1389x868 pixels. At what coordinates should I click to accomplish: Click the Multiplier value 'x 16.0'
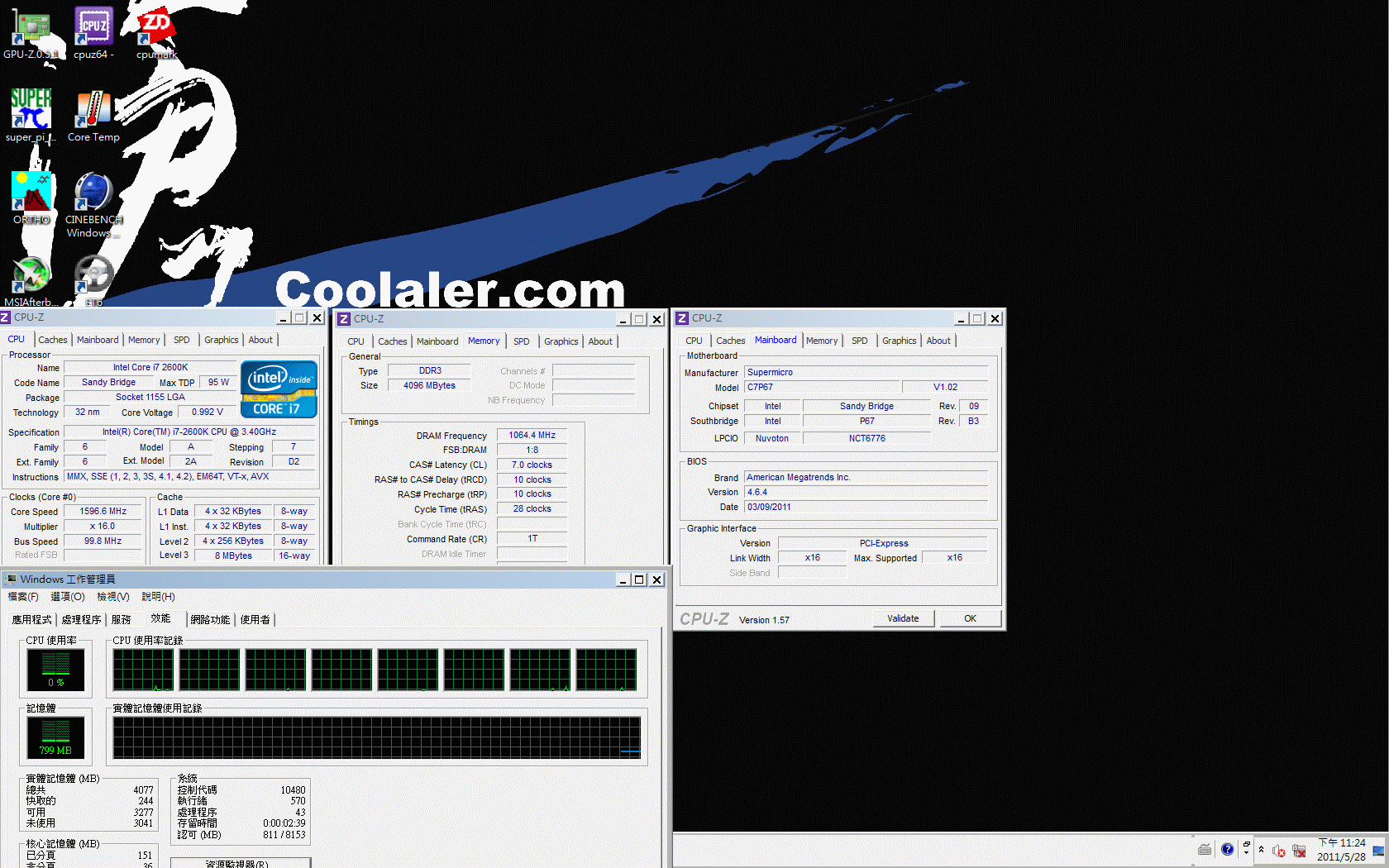pyautogui.click(x=103, y=526)
